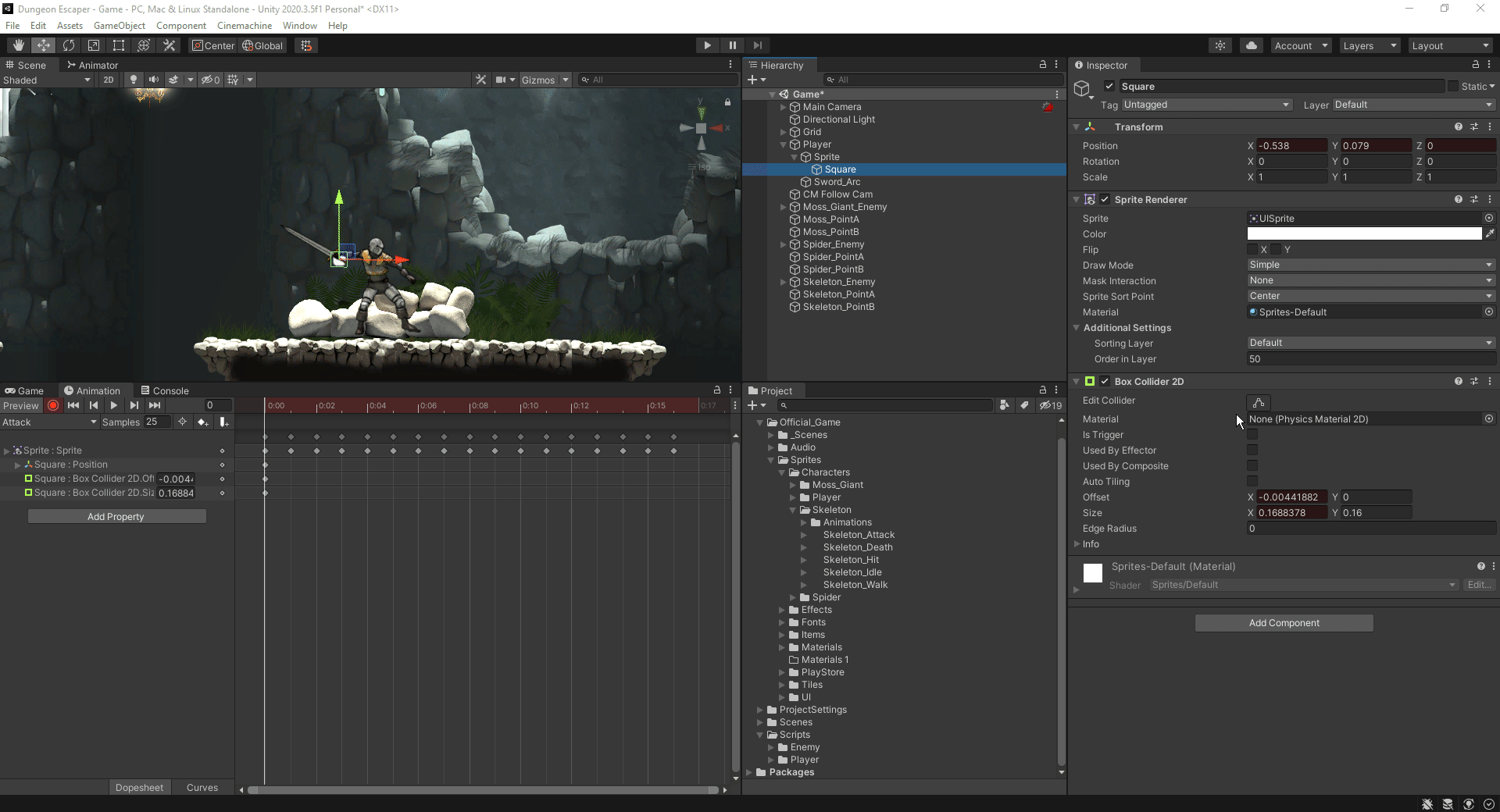Enable Used By Composite checkbox

coord(1252,465)
